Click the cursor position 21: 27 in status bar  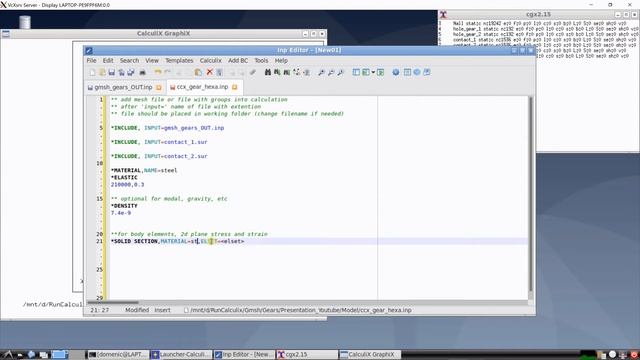point(100,310)
